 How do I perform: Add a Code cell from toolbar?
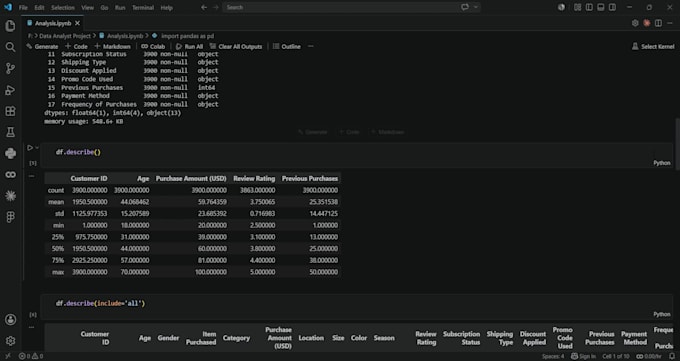coord(76,46)
